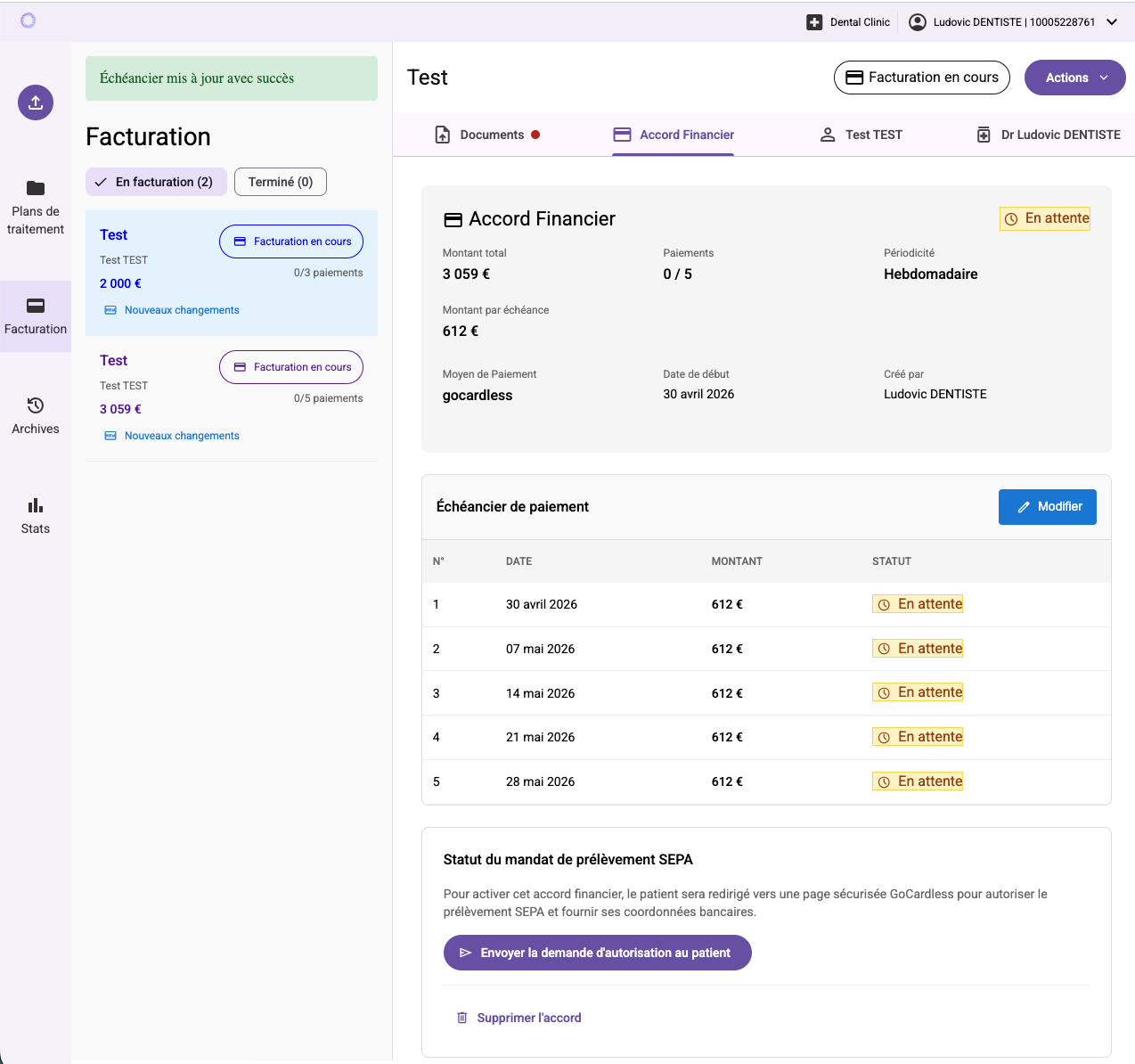Open Stats bar chart icon

coord(36,505)
